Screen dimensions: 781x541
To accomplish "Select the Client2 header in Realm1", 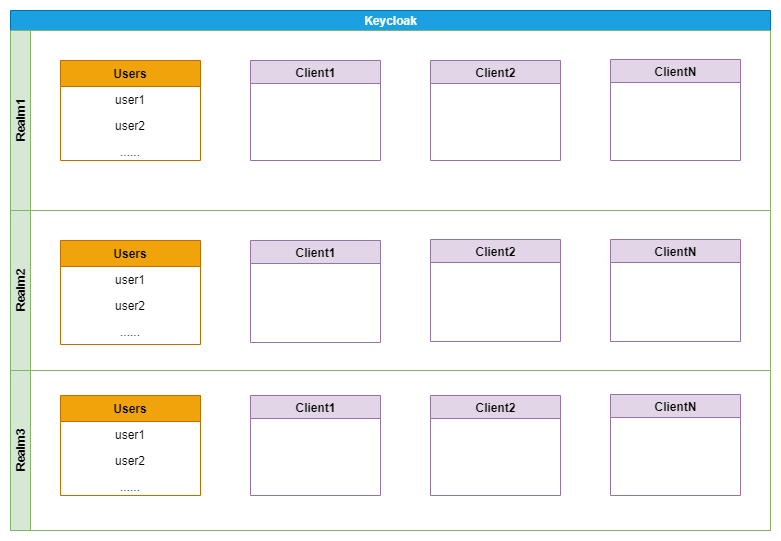I will pyautogui.click(x=496, y=72).
